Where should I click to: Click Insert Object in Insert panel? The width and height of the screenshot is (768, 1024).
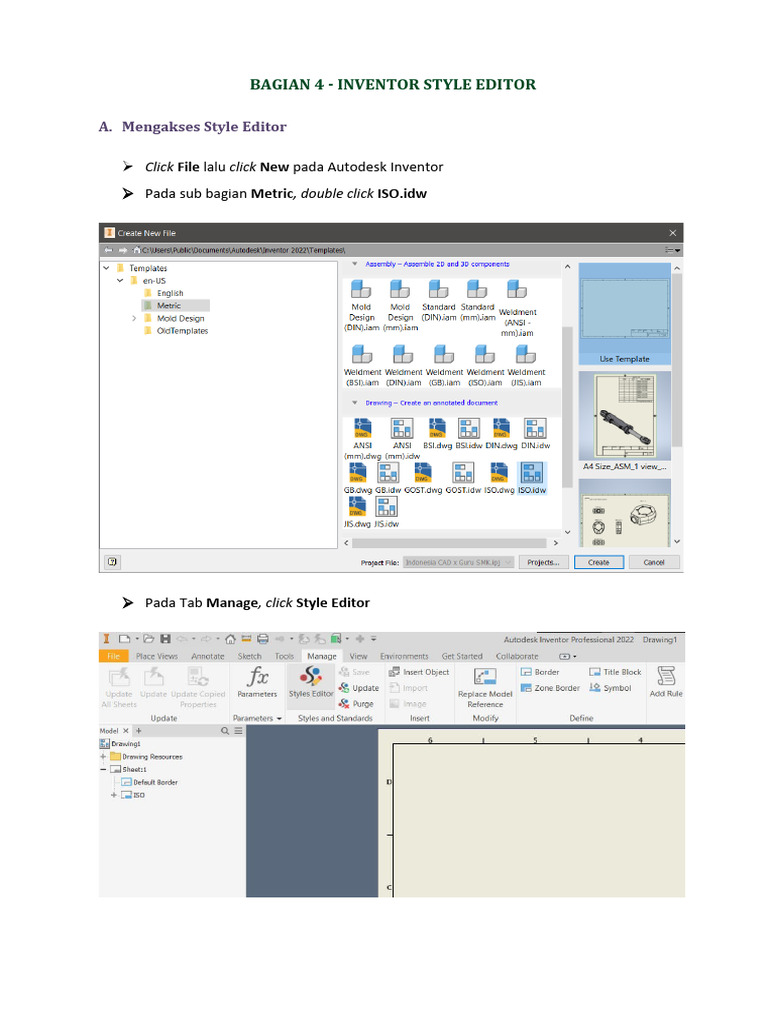click(x=419, y=672)
